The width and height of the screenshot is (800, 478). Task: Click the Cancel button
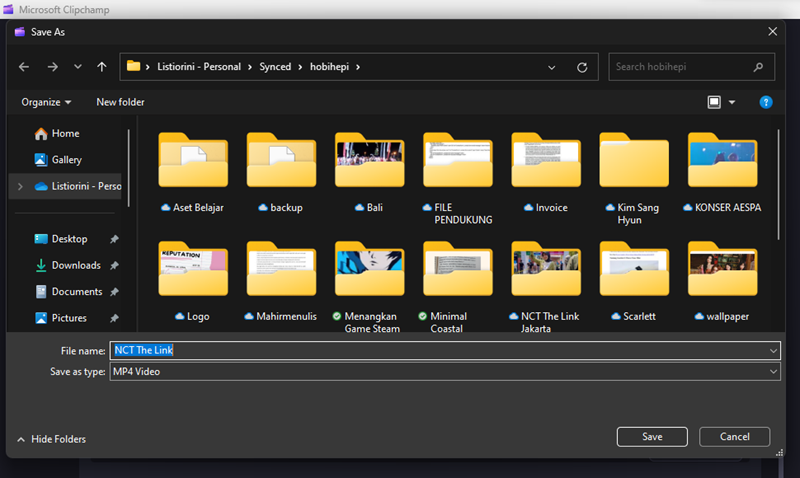(x=735, y=437)
